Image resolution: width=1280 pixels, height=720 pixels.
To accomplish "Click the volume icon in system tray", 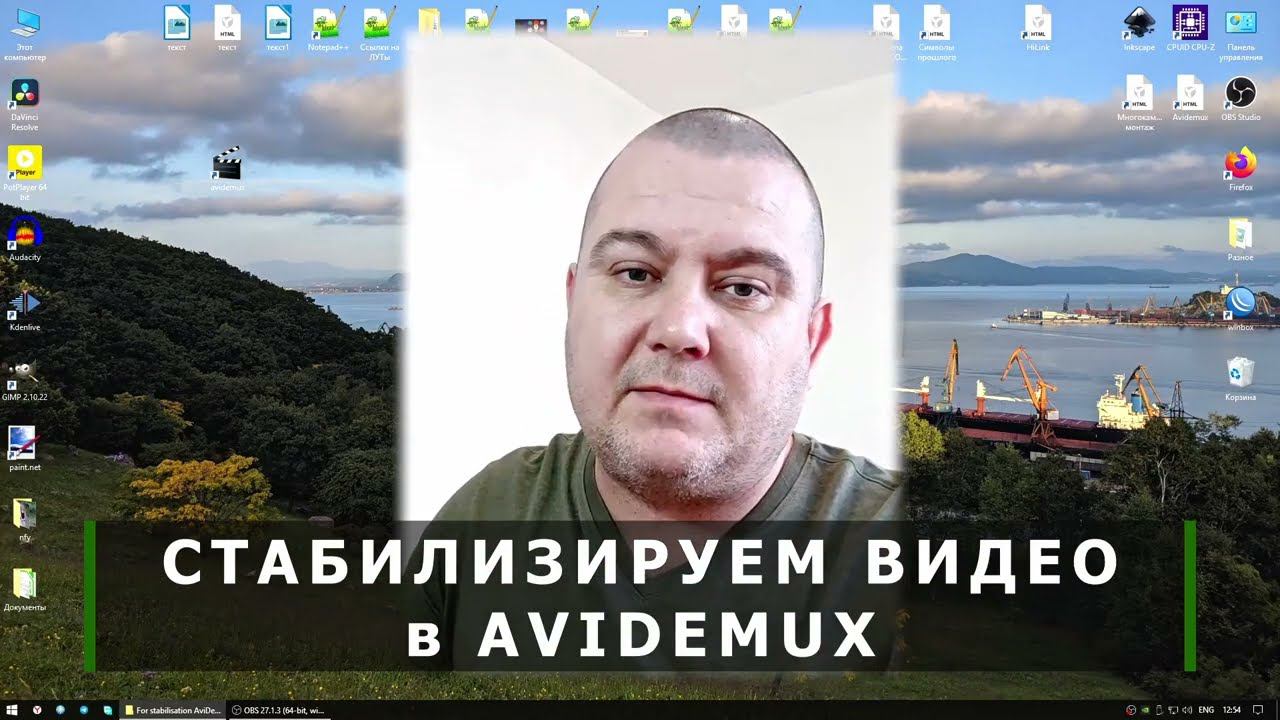I will (x=1186, y=710).
